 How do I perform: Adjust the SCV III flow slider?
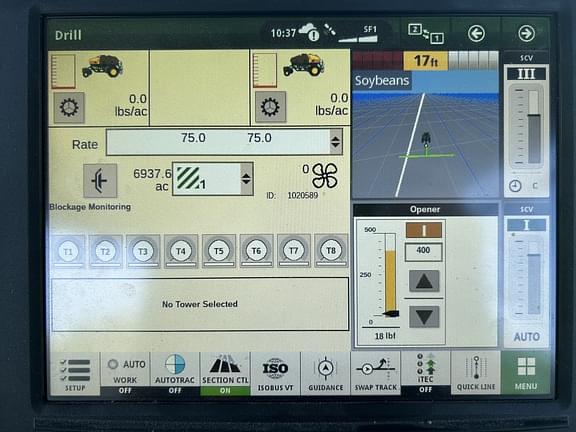534,126
